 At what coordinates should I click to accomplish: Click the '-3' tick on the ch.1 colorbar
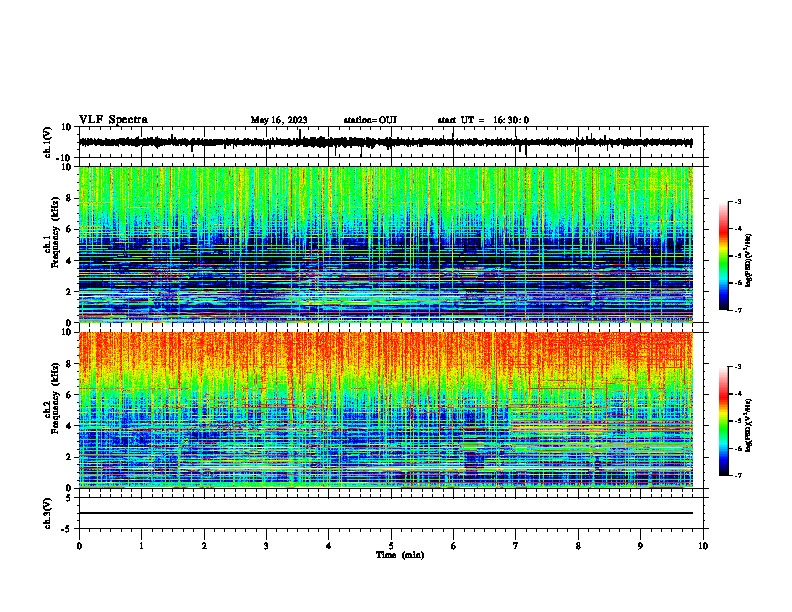point(738,201)
